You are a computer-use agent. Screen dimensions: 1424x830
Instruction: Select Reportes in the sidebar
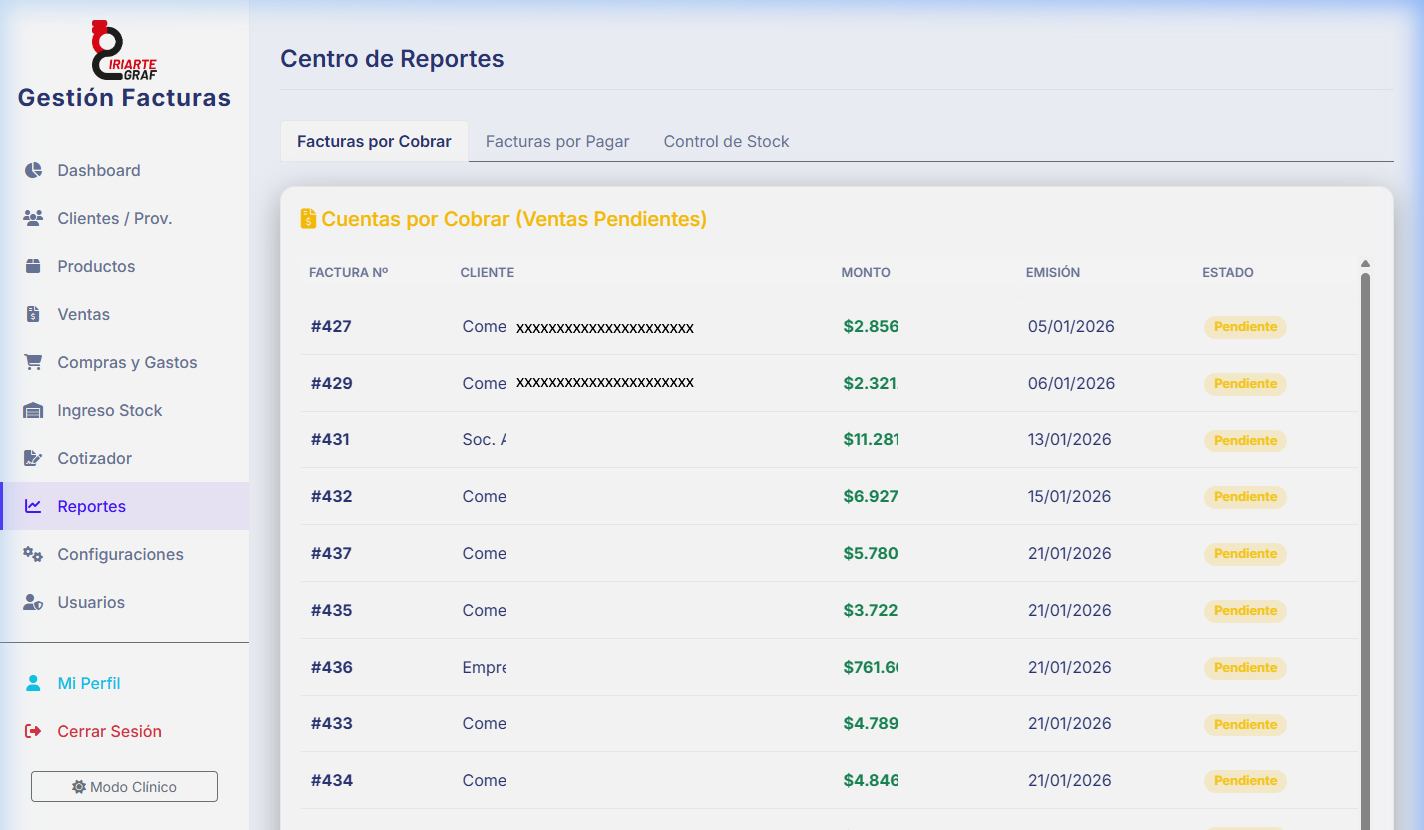pos(125,506)
